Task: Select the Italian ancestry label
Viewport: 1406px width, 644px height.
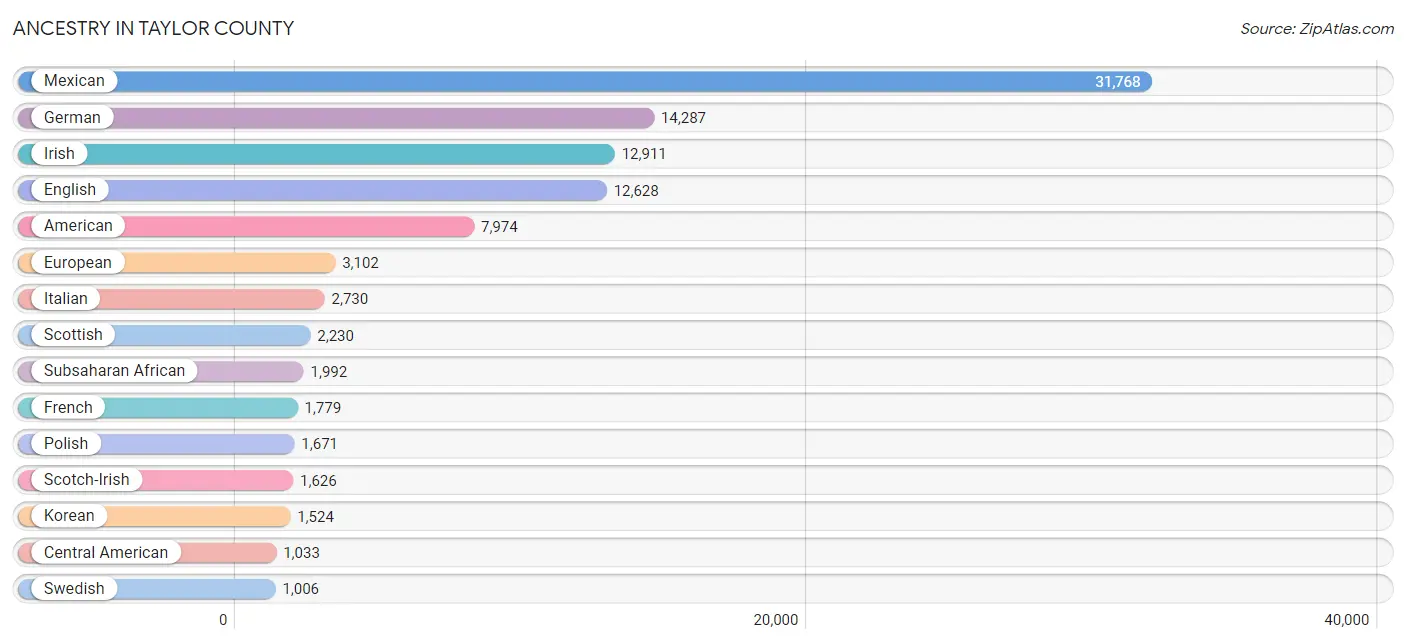Action: (66, 298)
